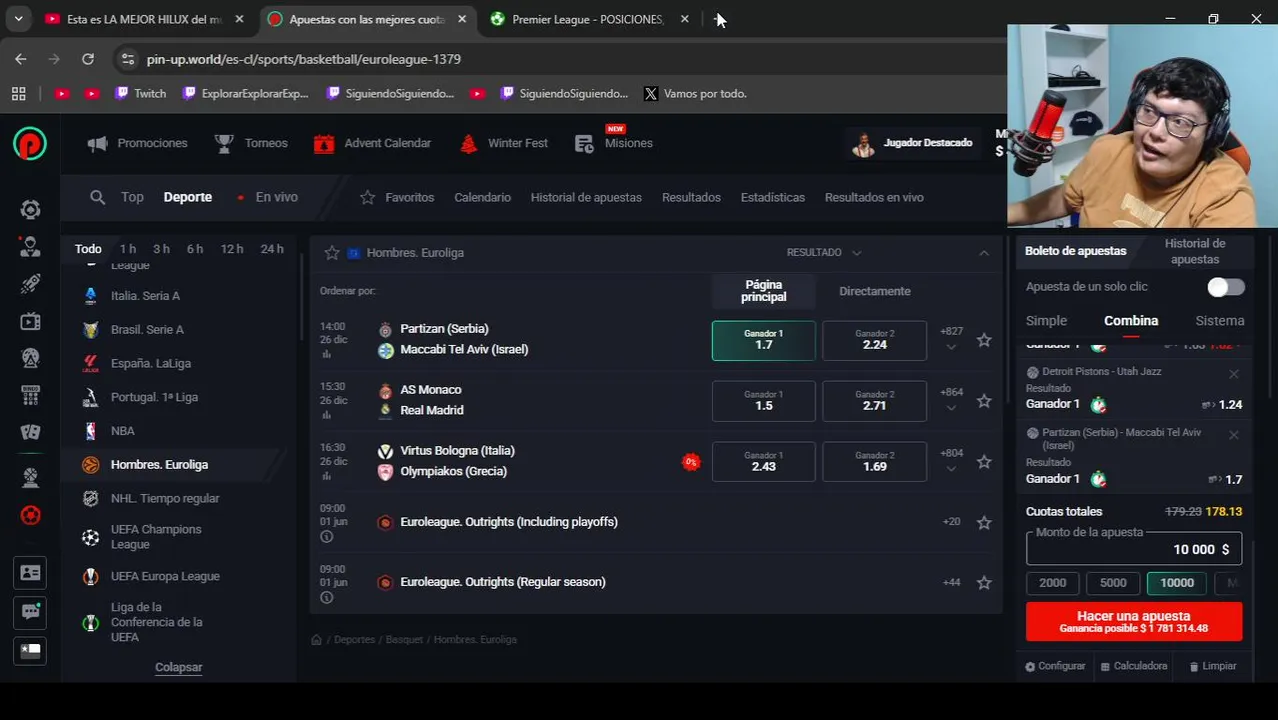Open browser tab search dropdown arrow
Image resolution: width=1278 pixels, height=720 pixels.
18,19
